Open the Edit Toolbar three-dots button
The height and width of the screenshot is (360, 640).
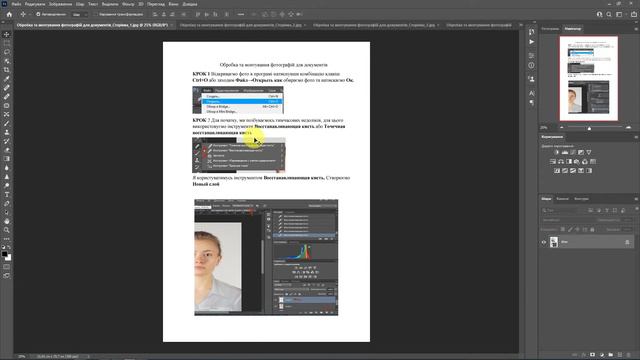[7, 239]
